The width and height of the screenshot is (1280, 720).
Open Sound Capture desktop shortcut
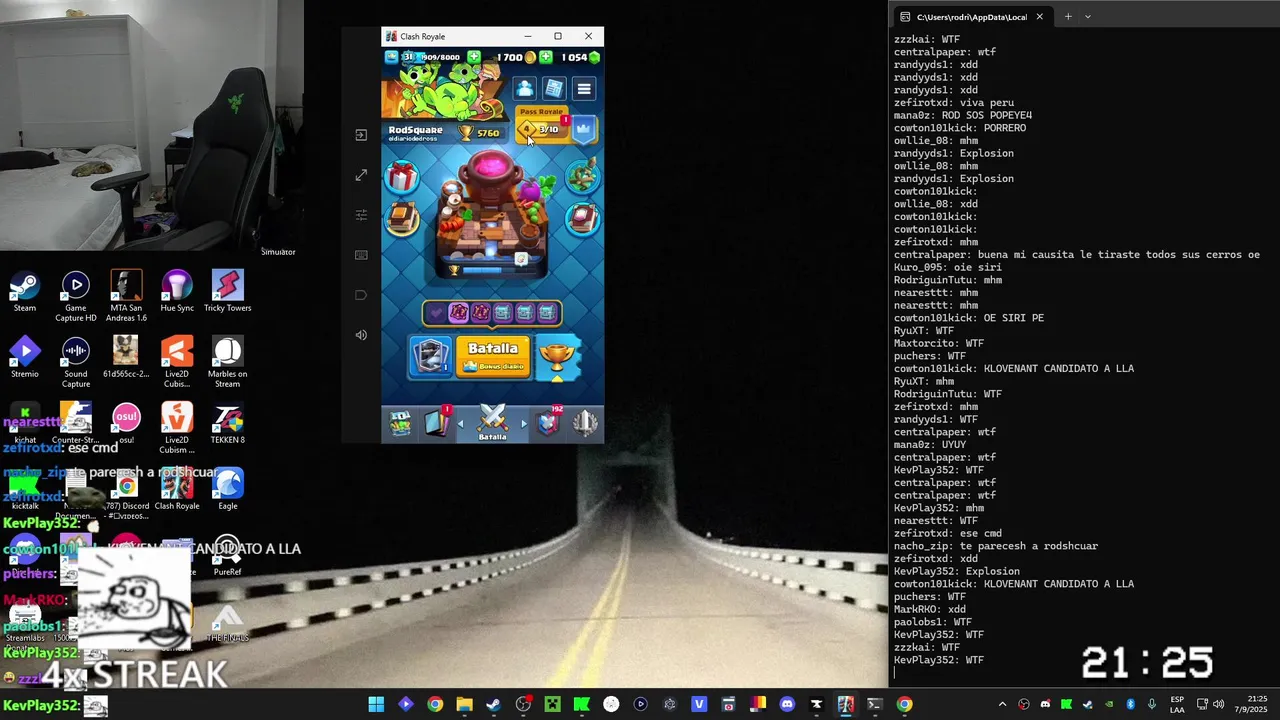click(x=76, y=362)
